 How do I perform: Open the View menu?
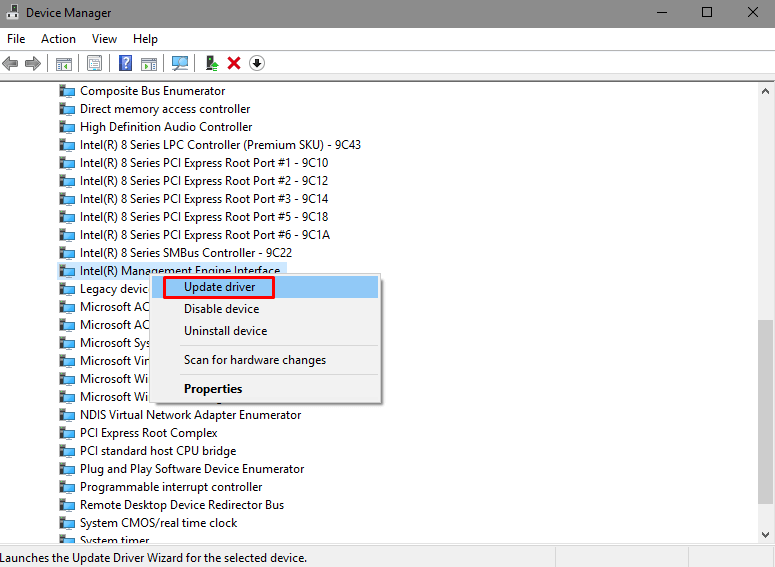coord(104,39)
